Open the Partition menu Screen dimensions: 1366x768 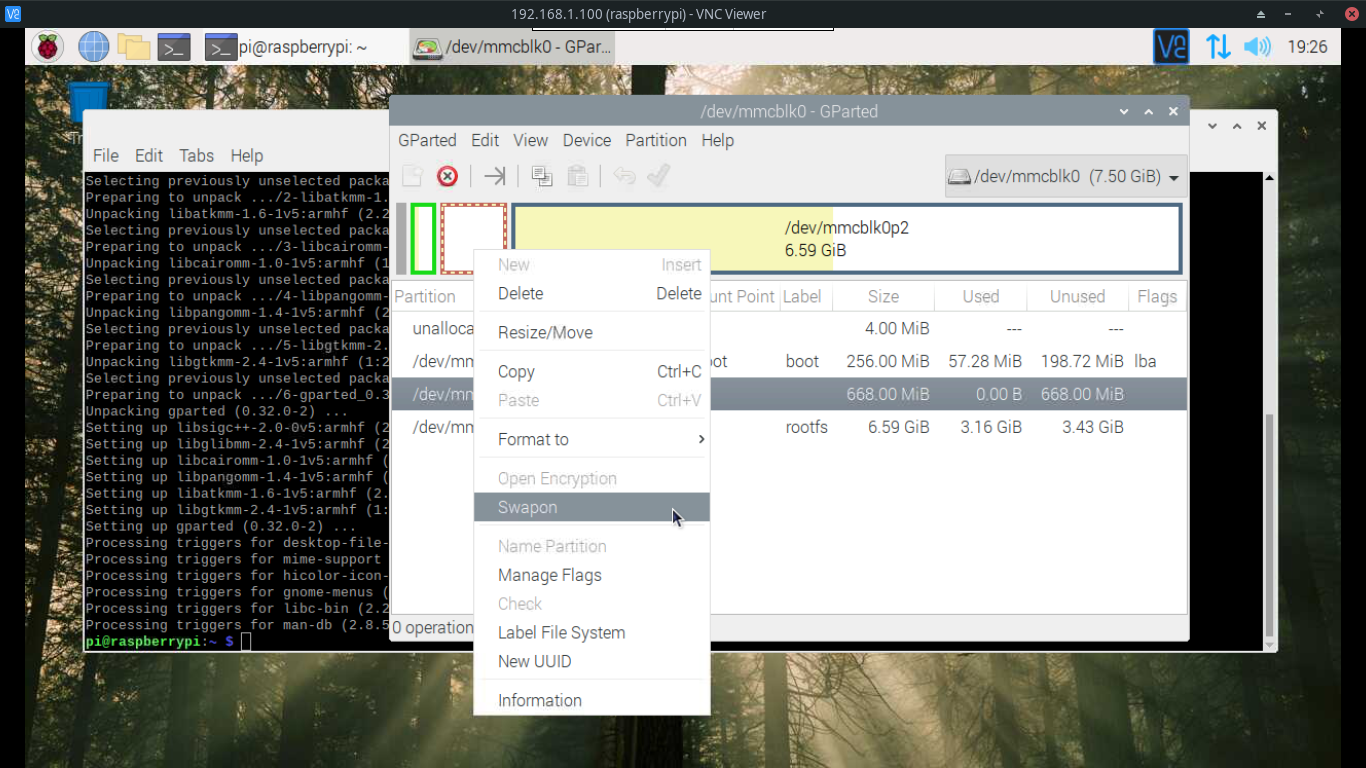tap(656, 140)
